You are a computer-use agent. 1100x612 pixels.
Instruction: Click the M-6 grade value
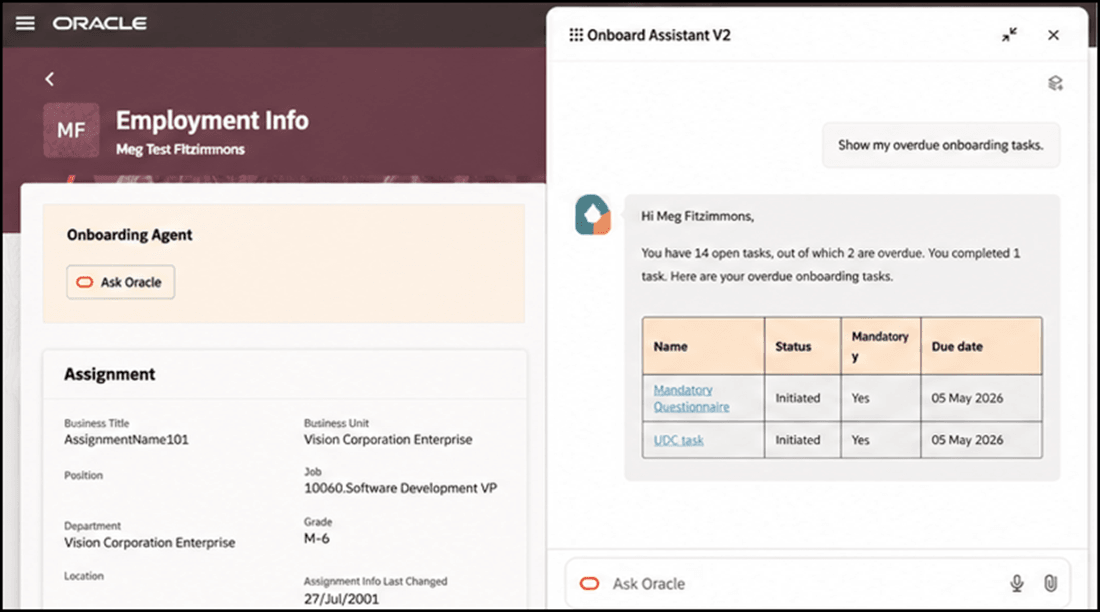316,539
